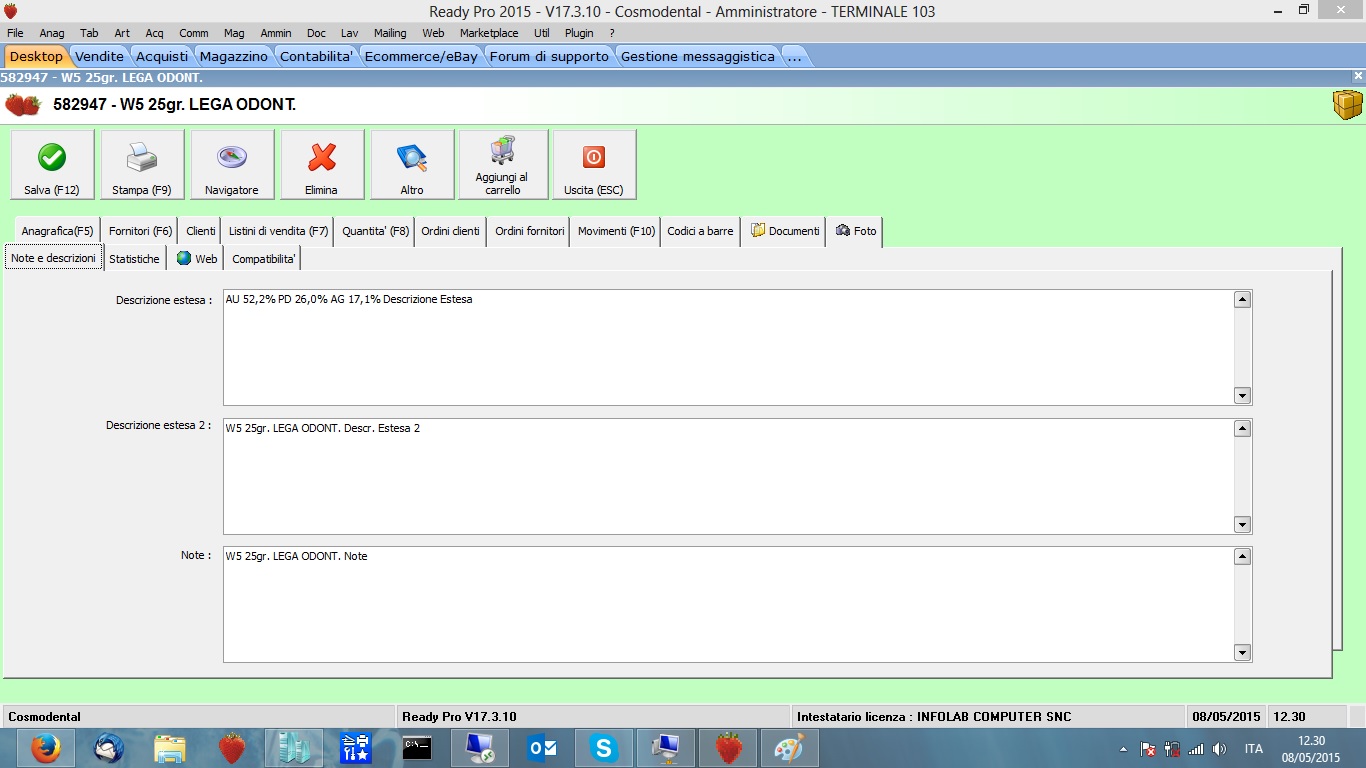Open Outlook from the taskbar
This screenshot has height=768, width=1366.
(x=542, y=748)
